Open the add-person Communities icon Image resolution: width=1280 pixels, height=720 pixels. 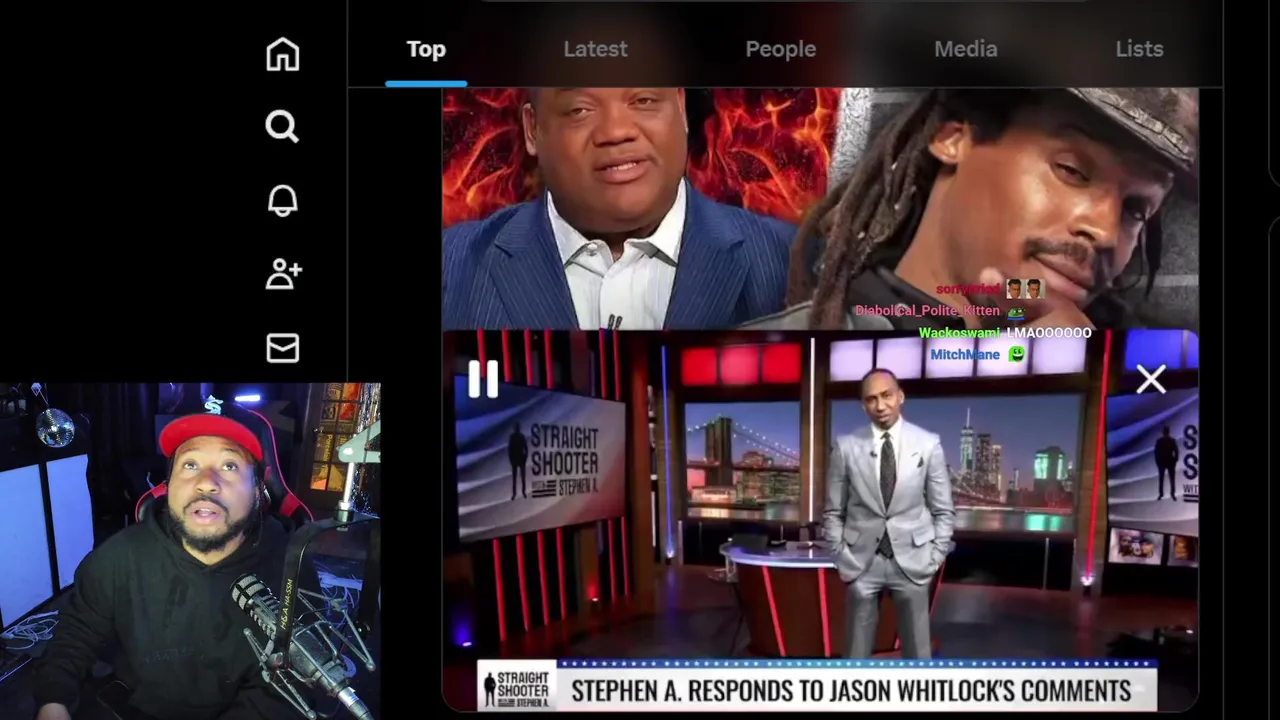click(284, 274)
